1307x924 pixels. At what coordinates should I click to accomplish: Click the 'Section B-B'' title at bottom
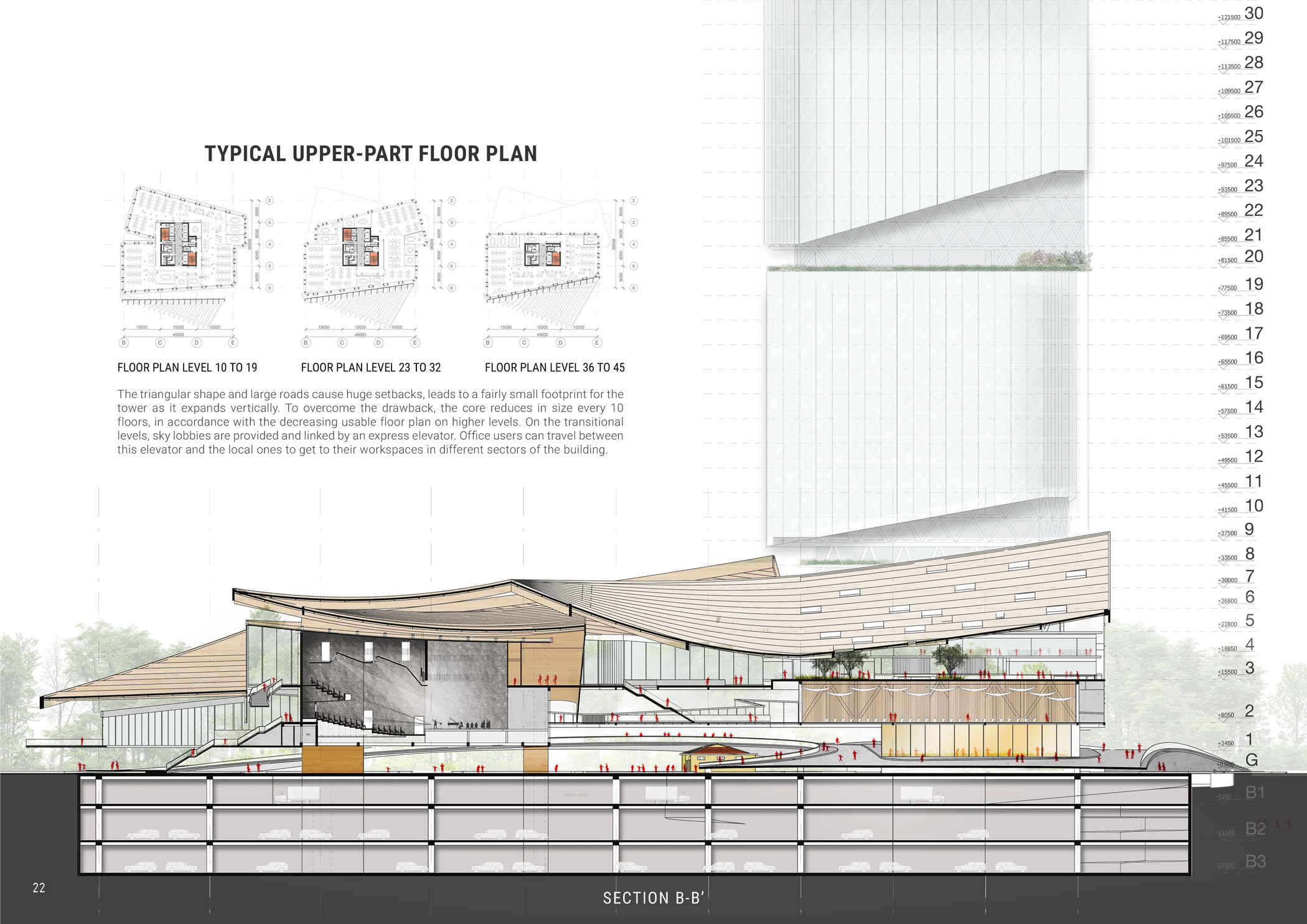click(x=653, y=898)
